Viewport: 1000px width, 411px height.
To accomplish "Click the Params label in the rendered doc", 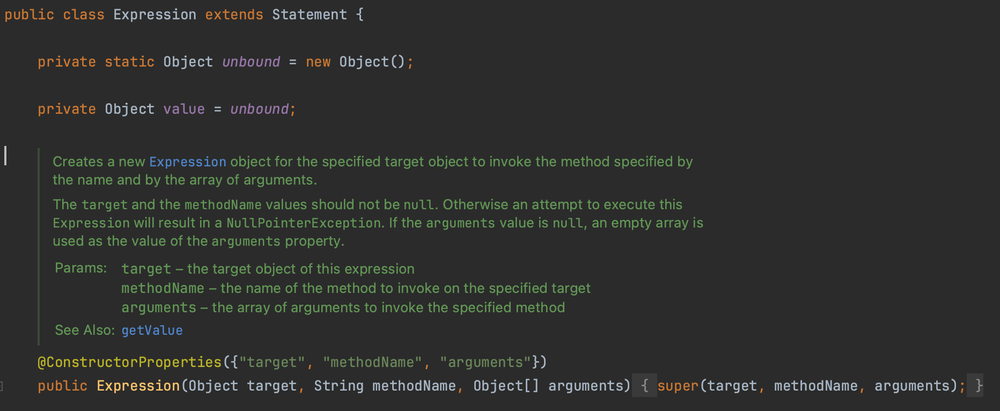I will click(x=80, y=269).
